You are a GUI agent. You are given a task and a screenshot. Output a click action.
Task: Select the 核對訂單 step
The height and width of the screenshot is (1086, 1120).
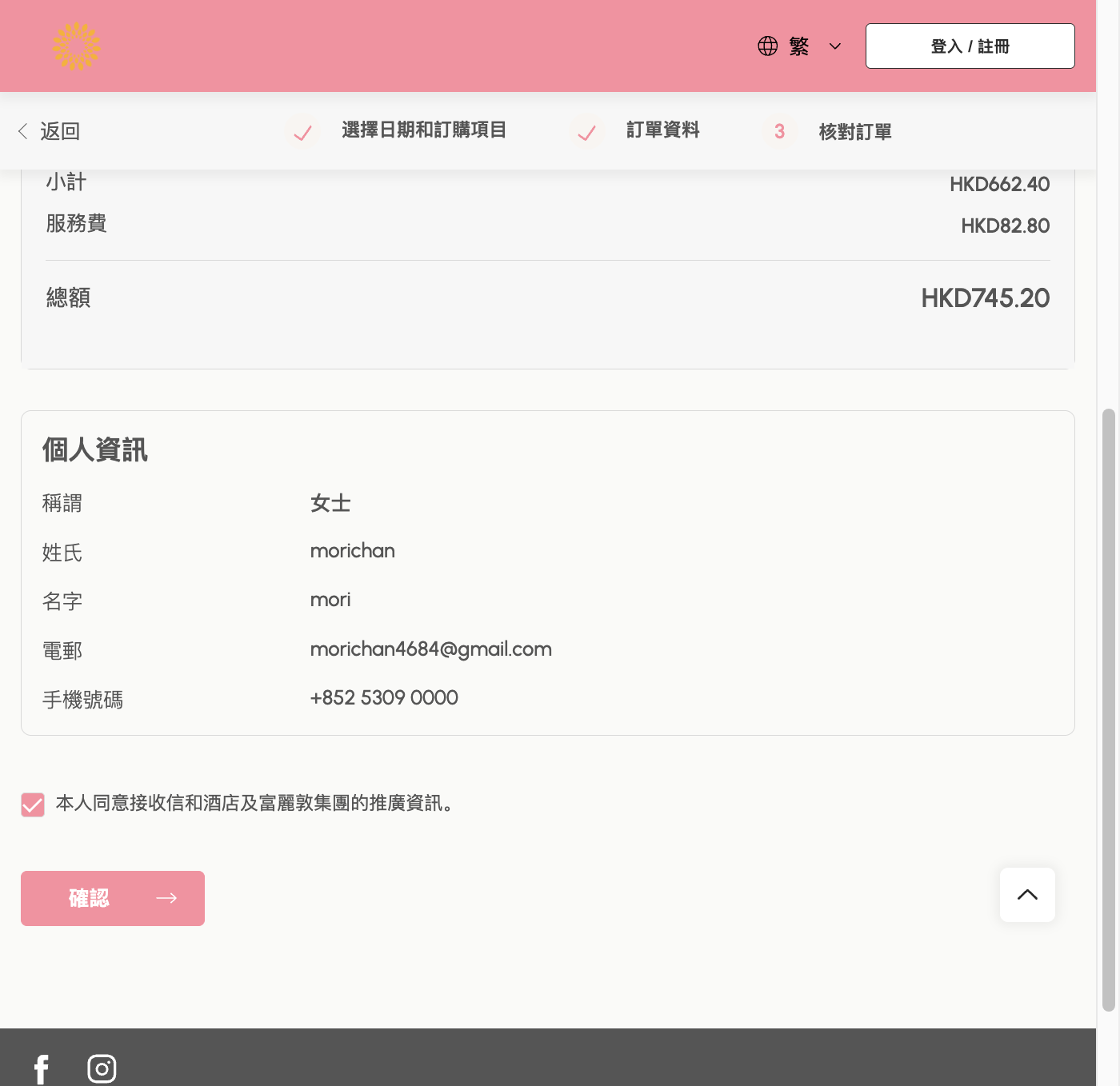pyautogui.click(x=855, y=132)
